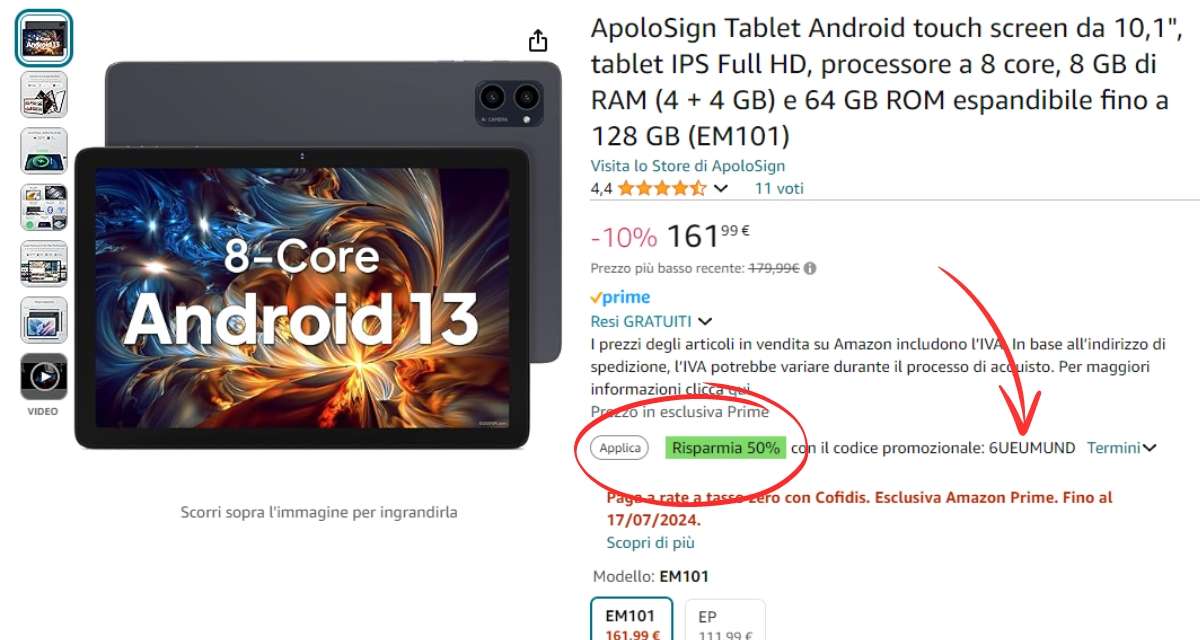Screen dimensions: 1200x640
Task: Open the 11 voti reviews link
Action: (779, 188)
